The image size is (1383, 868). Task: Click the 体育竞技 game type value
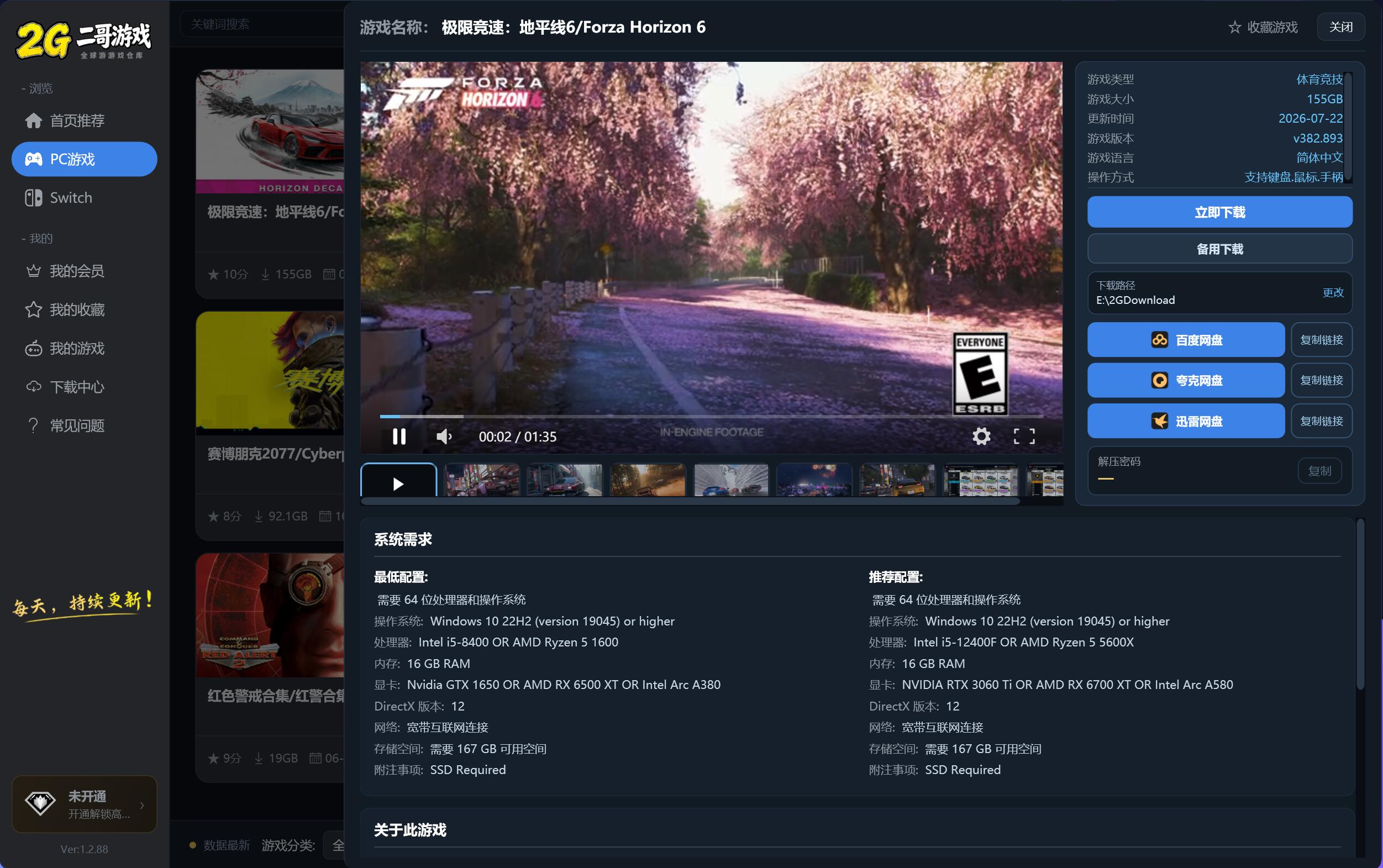1319,79
